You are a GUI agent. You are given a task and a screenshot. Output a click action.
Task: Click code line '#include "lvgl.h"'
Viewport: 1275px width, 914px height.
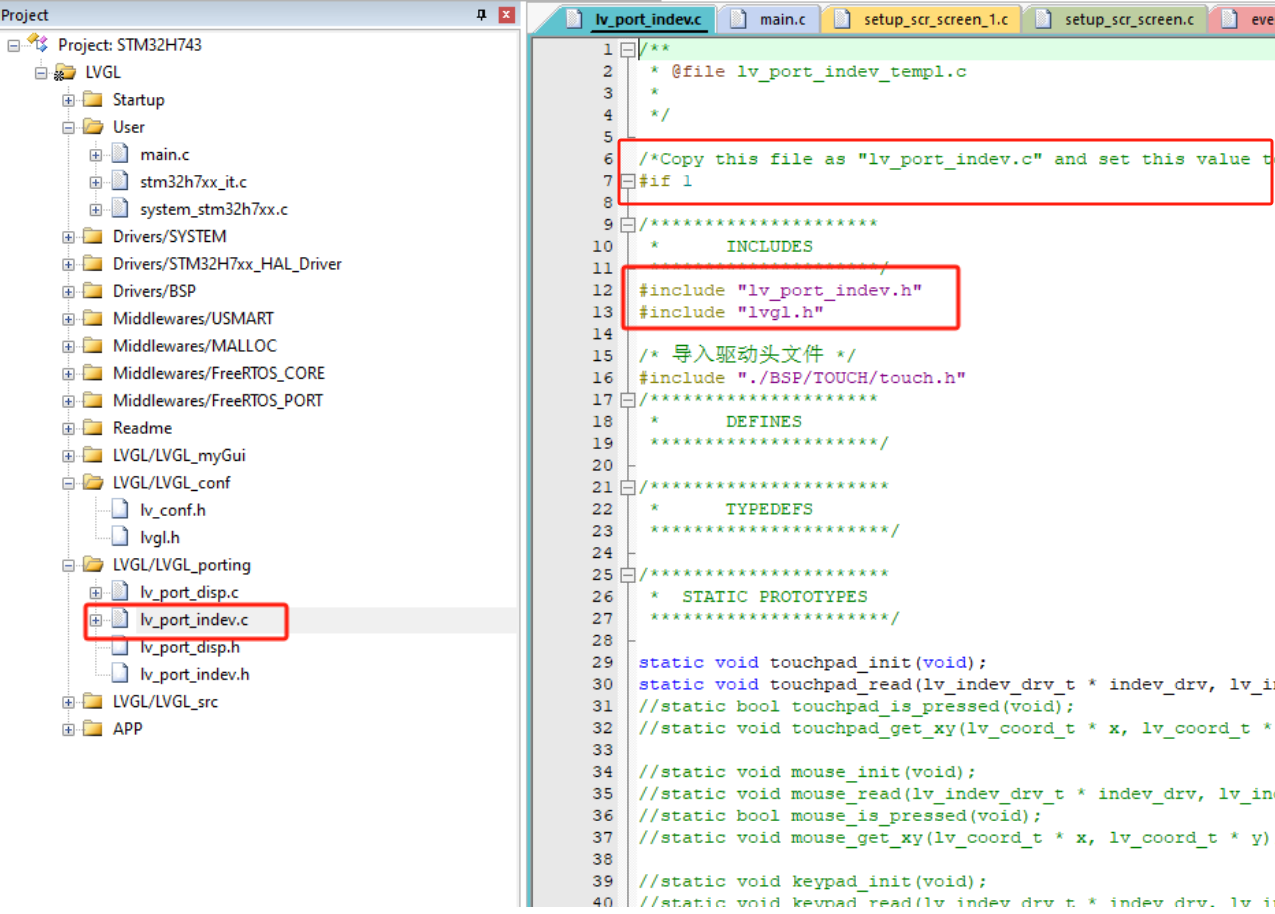click(x=731, y=312)
